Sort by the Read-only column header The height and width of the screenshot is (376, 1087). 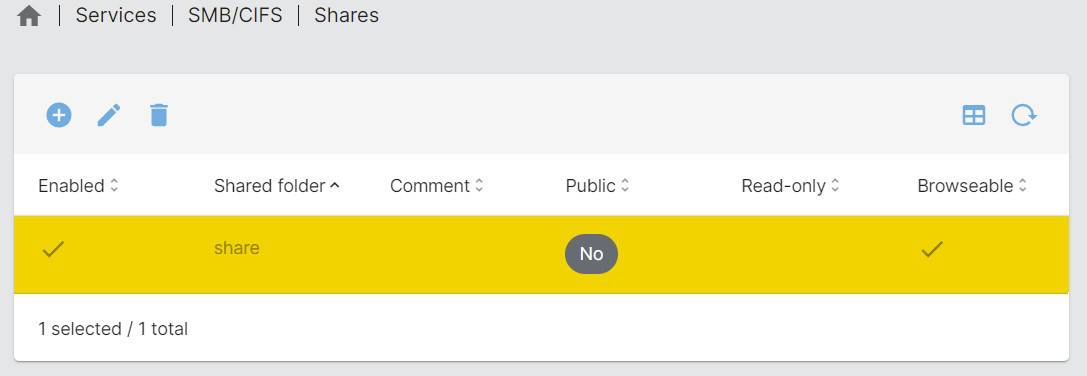click(x=790, y=186)
